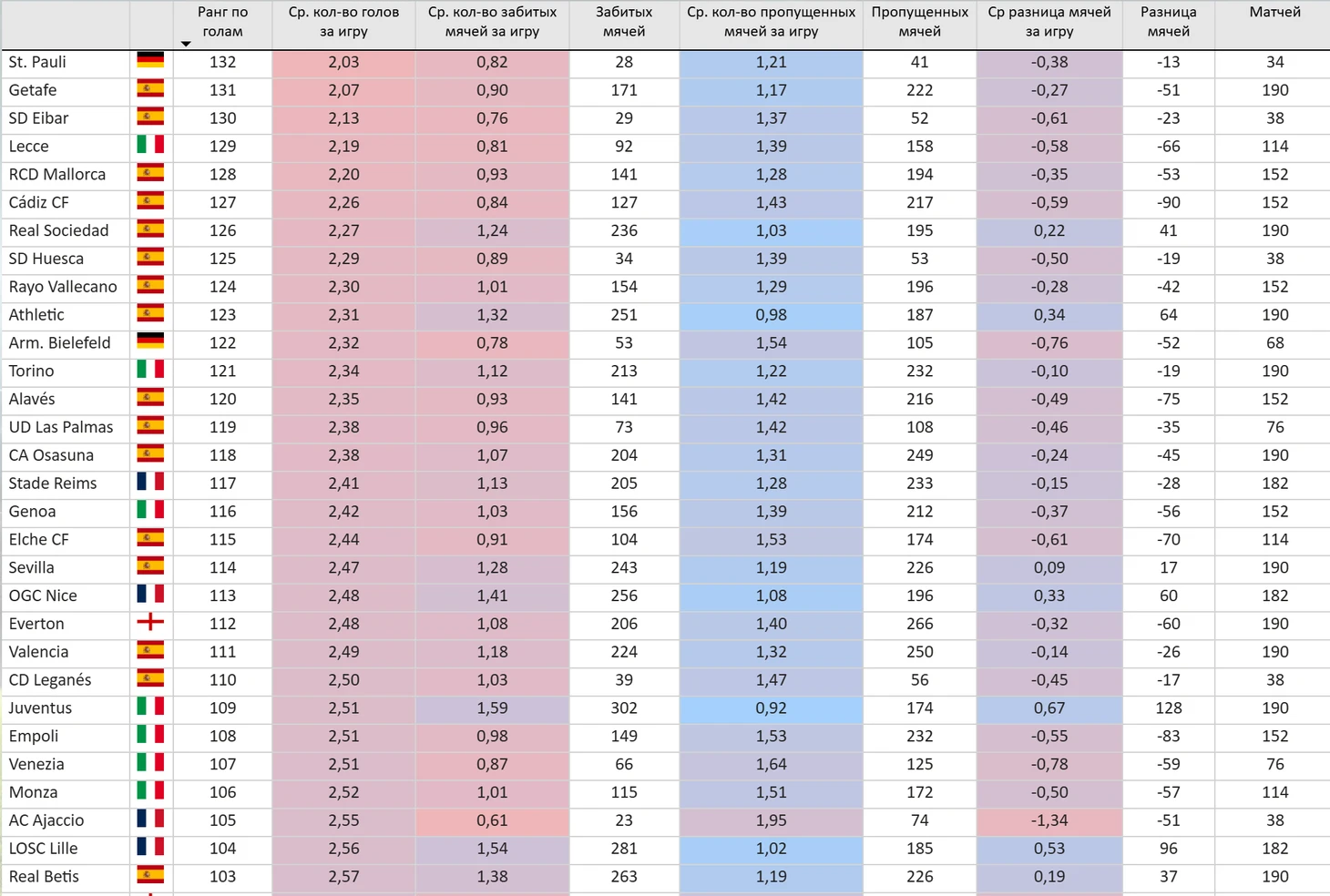Select the Getafe team name
Viewport: 1330px width, 896px height.
tap(33, 90)
